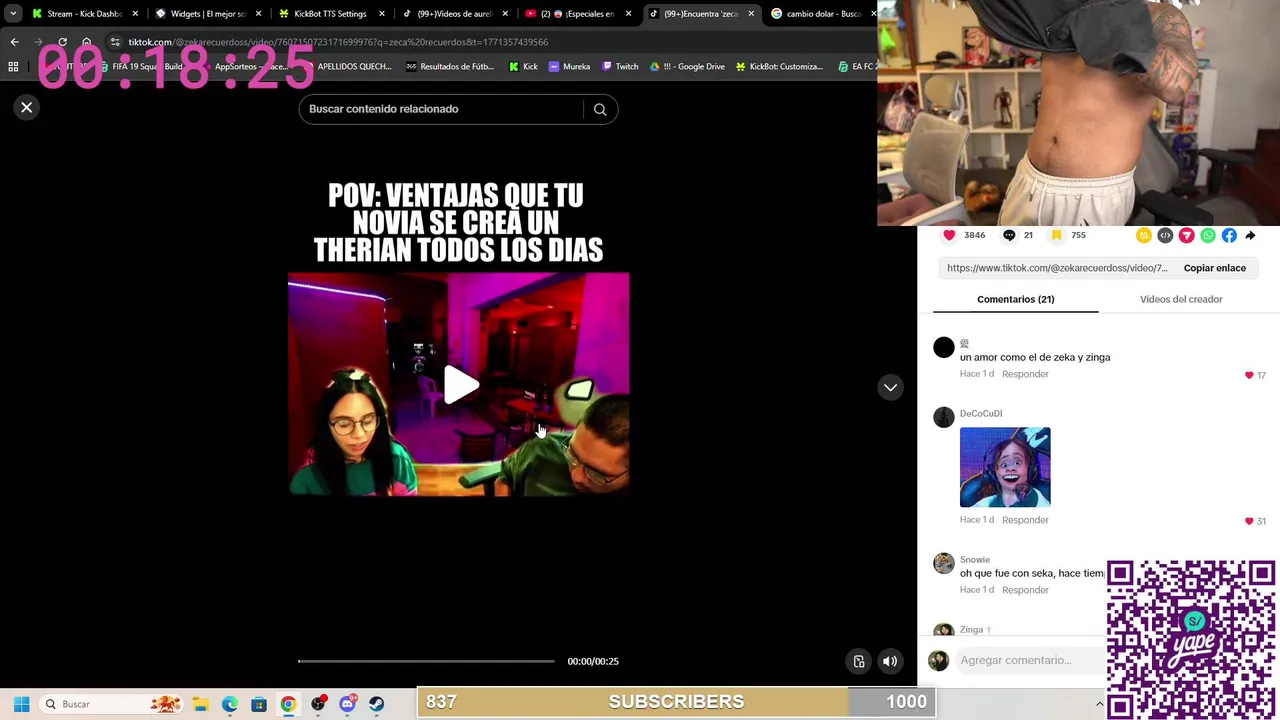Switch to Videos del creador tab
The width and height of the screenshot is (1280, 720).
pos(1181,299)
